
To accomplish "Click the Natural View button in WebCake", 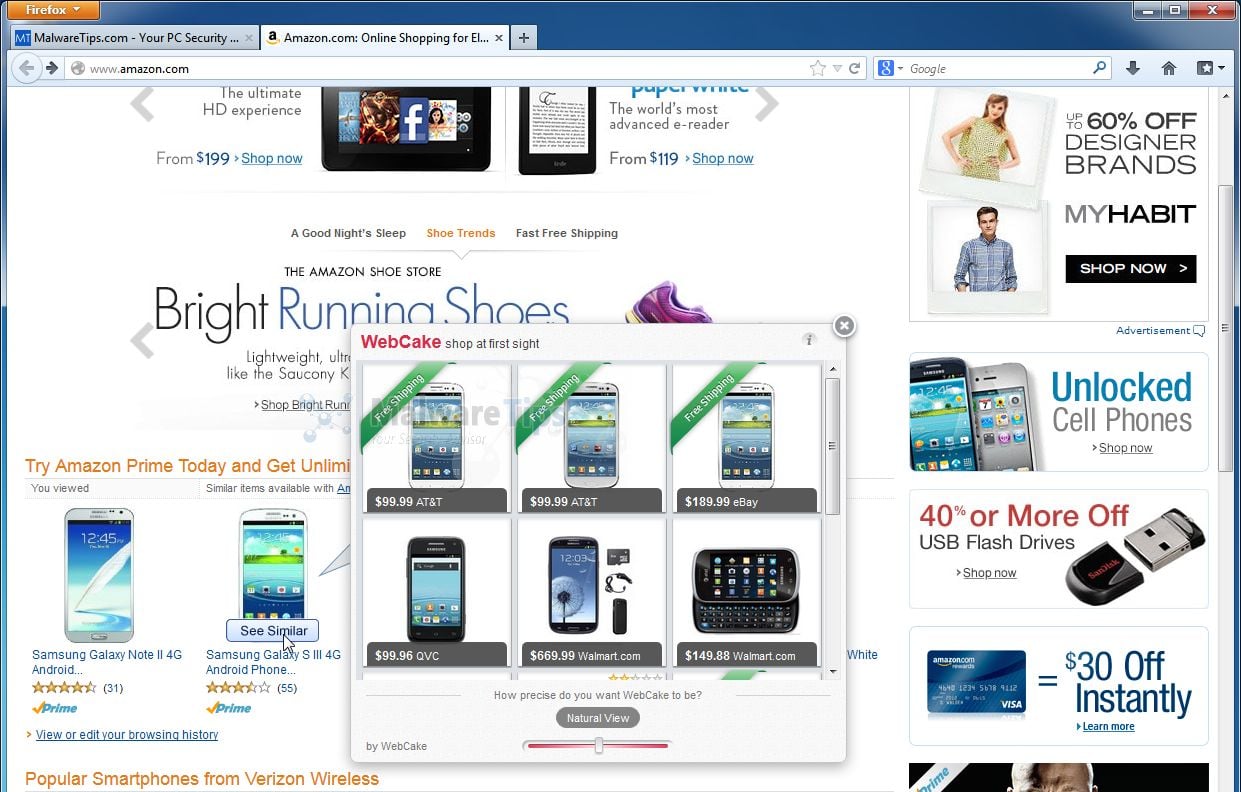I will (x=598, y=718).
